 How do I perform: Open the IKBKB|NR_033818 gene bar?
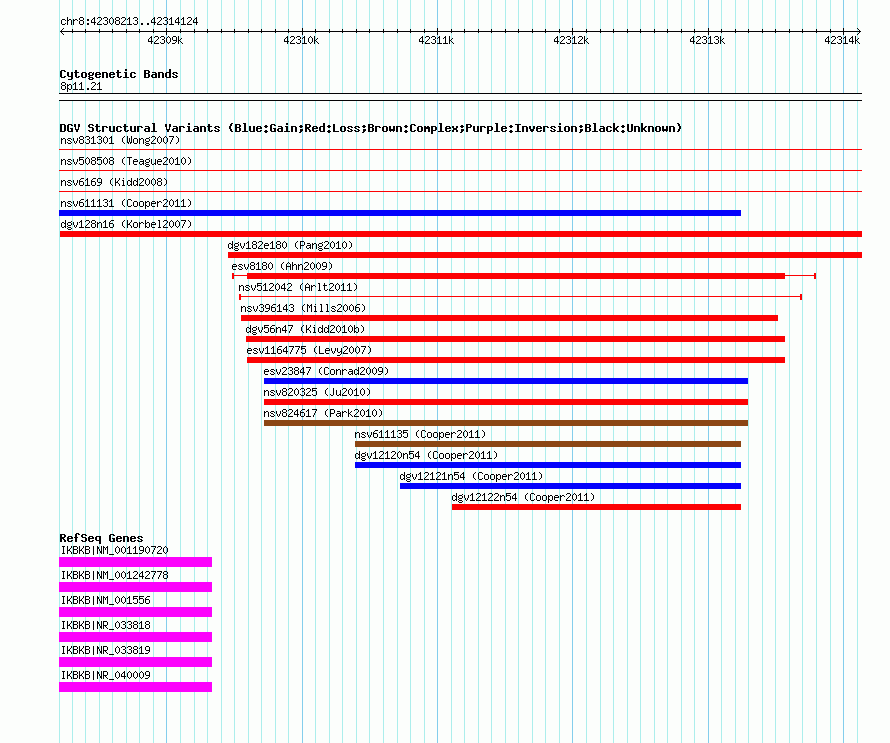[136, 637]
